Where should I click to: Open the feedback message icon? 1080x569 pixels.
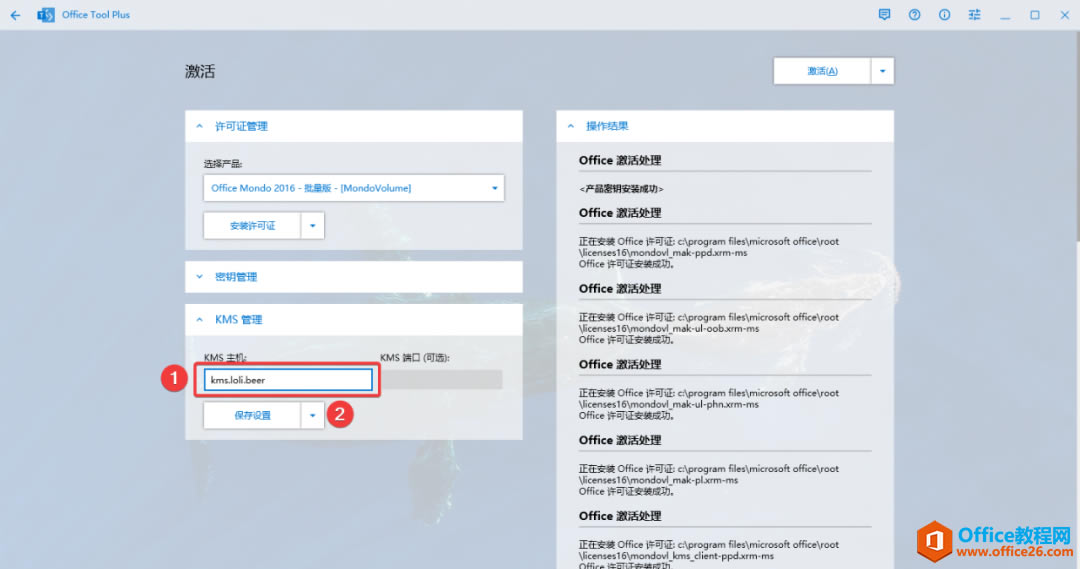tap(884, 14)
